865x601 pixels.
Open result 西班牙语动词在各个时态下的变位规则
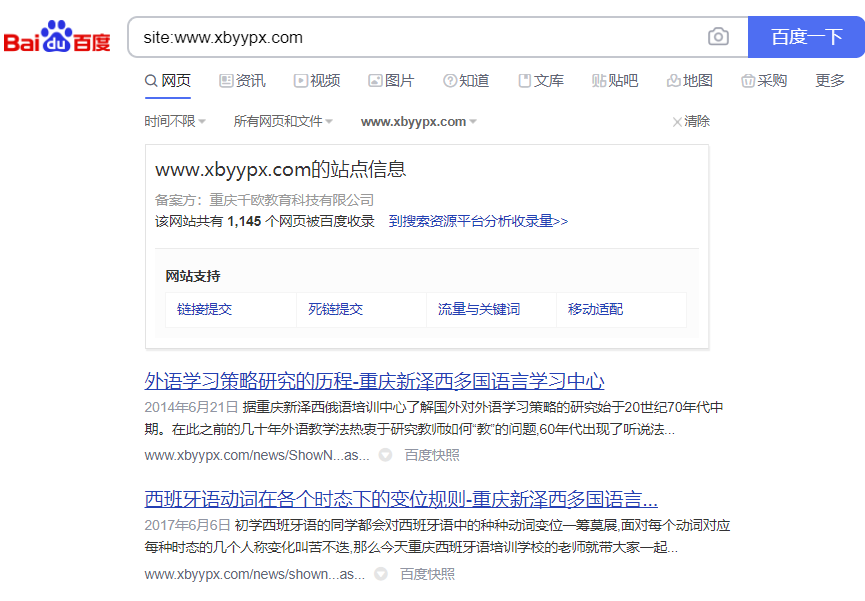point(401,499)
